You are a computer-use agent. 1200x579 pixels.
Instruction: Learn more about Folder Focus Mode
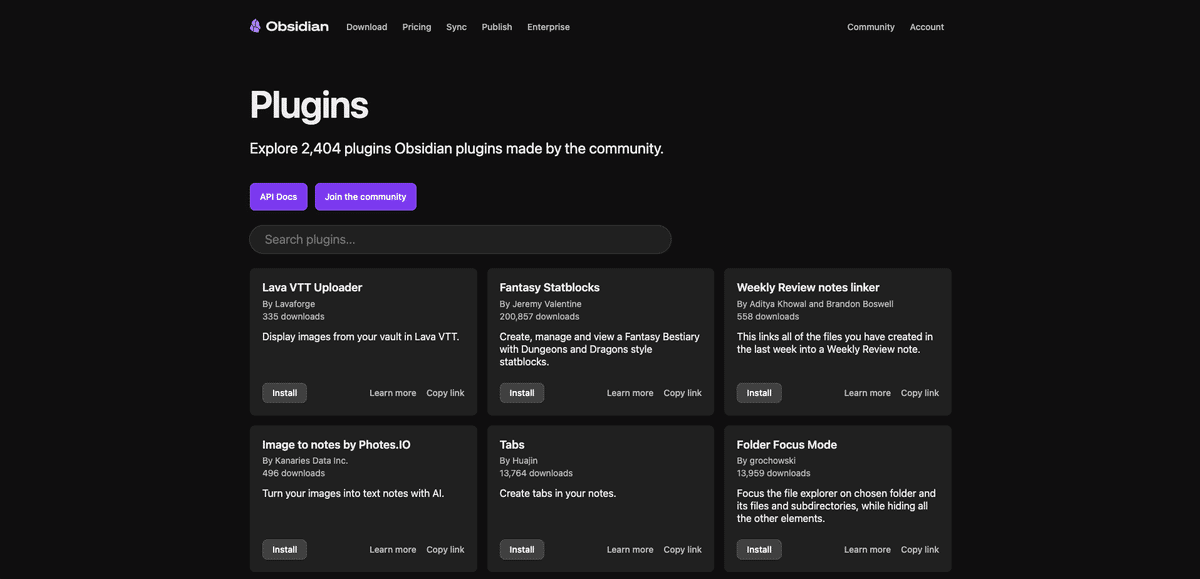[866, 550]
